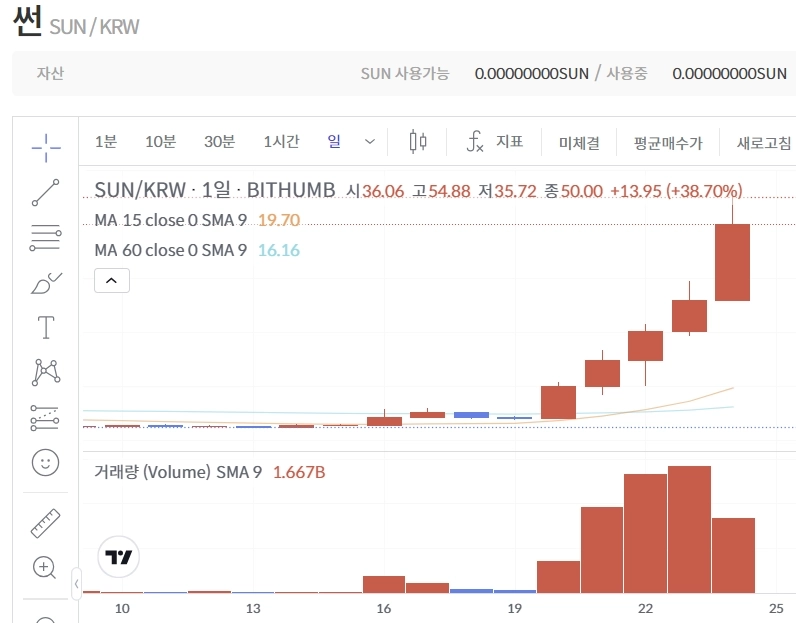Click the date 13 on time axis

[x=253, y=608]
